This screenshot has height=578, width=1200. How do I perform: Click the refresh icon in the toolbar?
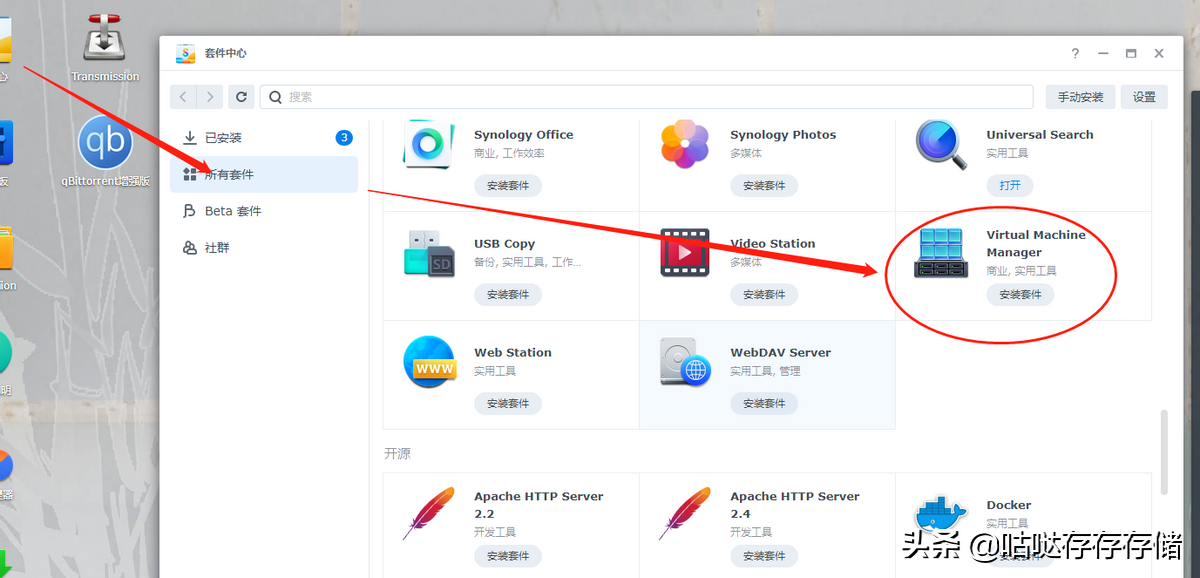coord(241,96)
